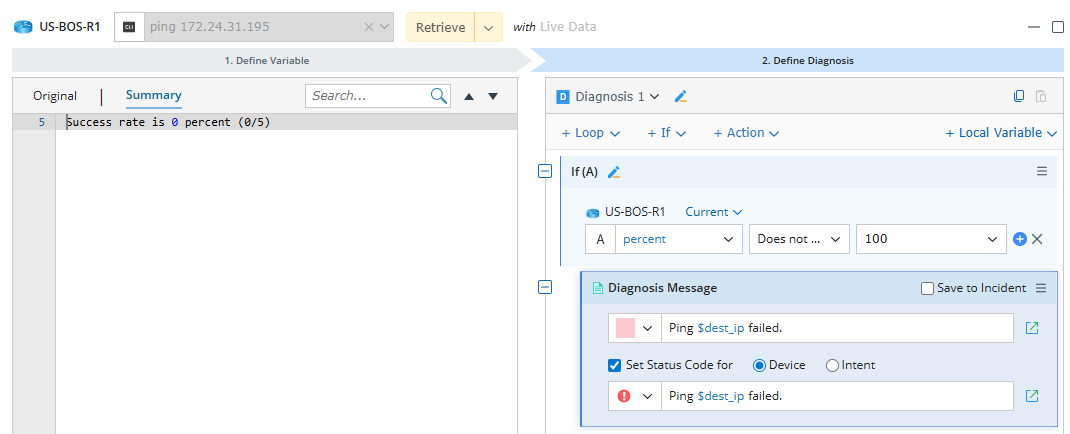1070x434 pixels.
Task: Click the copy diagnosis icon
Action: (1019, 97)
